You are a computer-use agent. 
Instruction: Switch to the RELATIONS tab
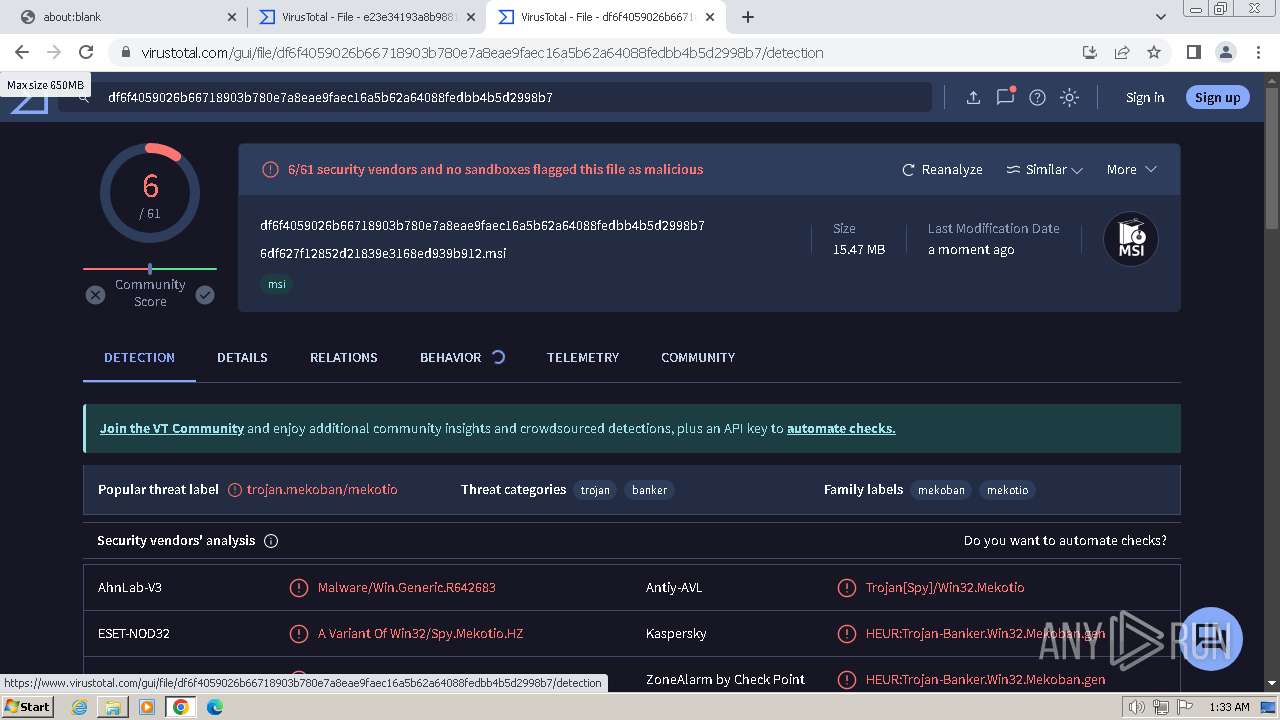point(343,357)
